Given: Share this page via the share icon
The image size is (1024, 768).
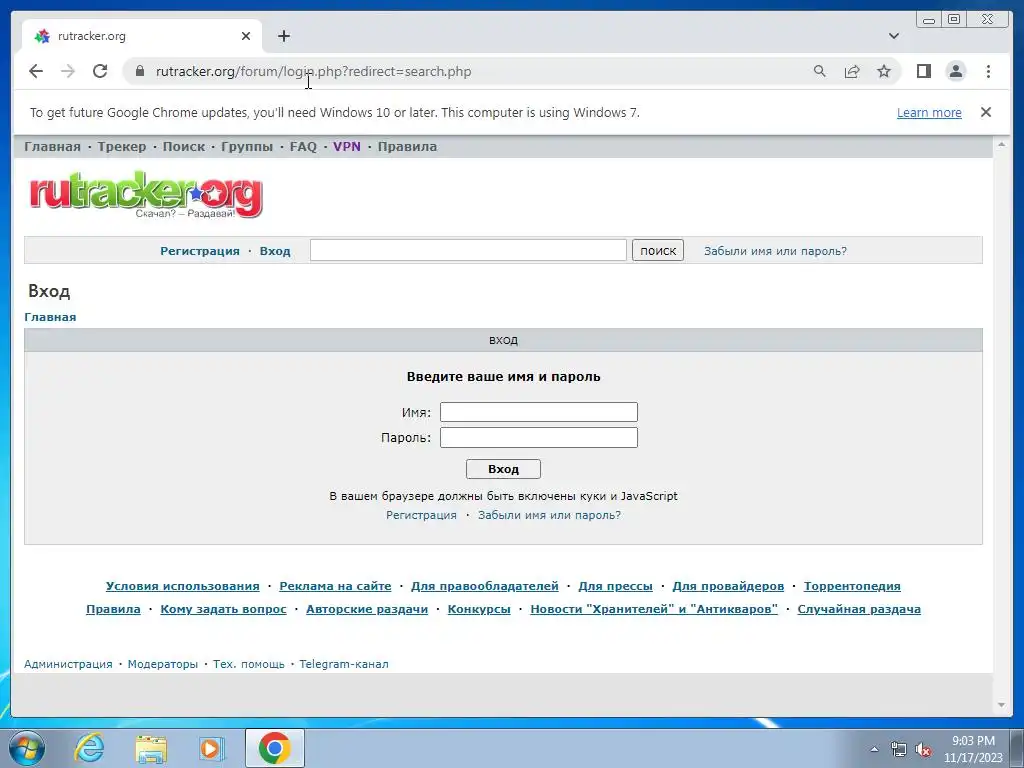Looking at the screenshot, I should click(852, 71).
